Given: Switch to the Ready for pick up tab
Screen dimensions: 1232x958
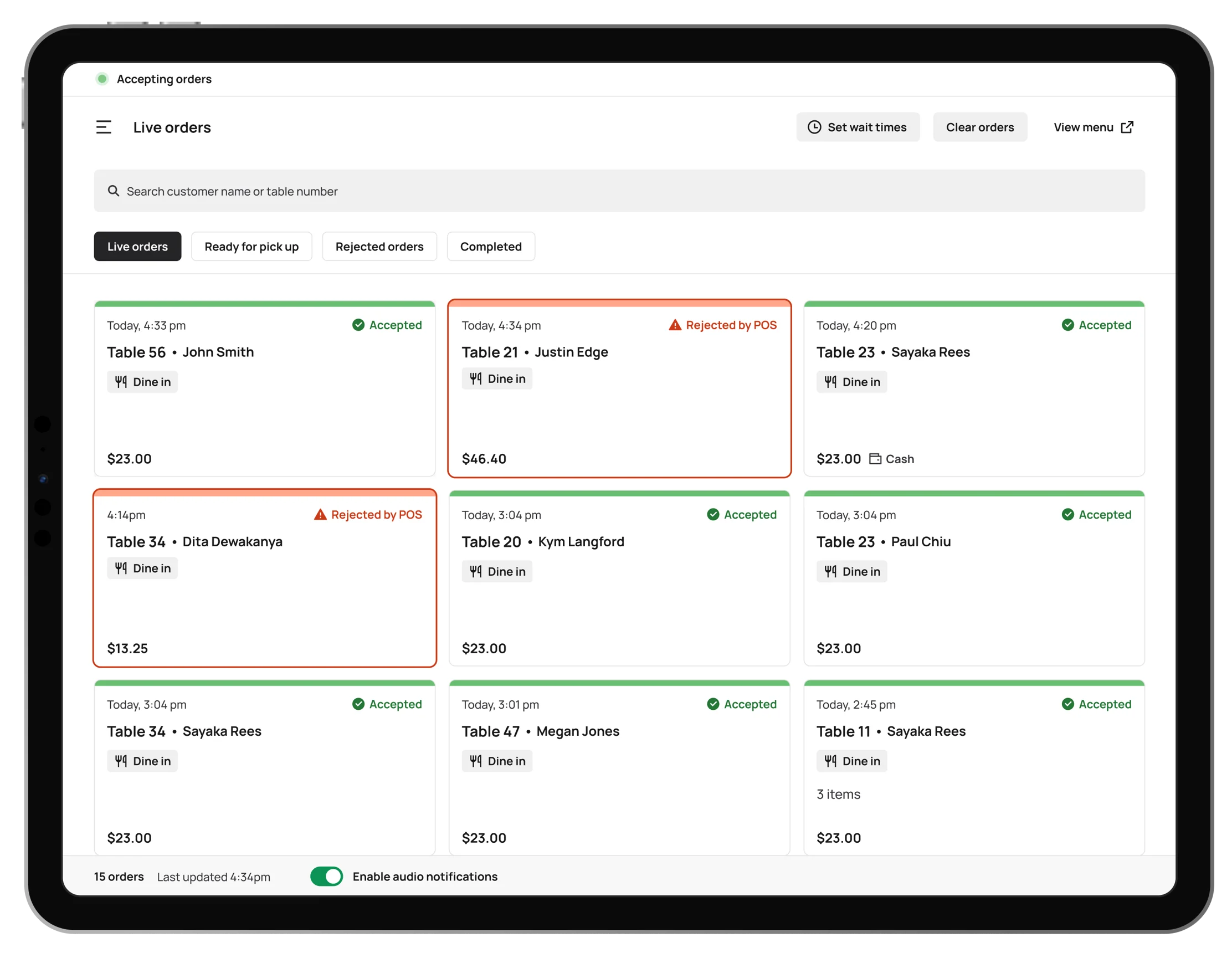Looking at the screenshot, I should [x=251, y=246].
